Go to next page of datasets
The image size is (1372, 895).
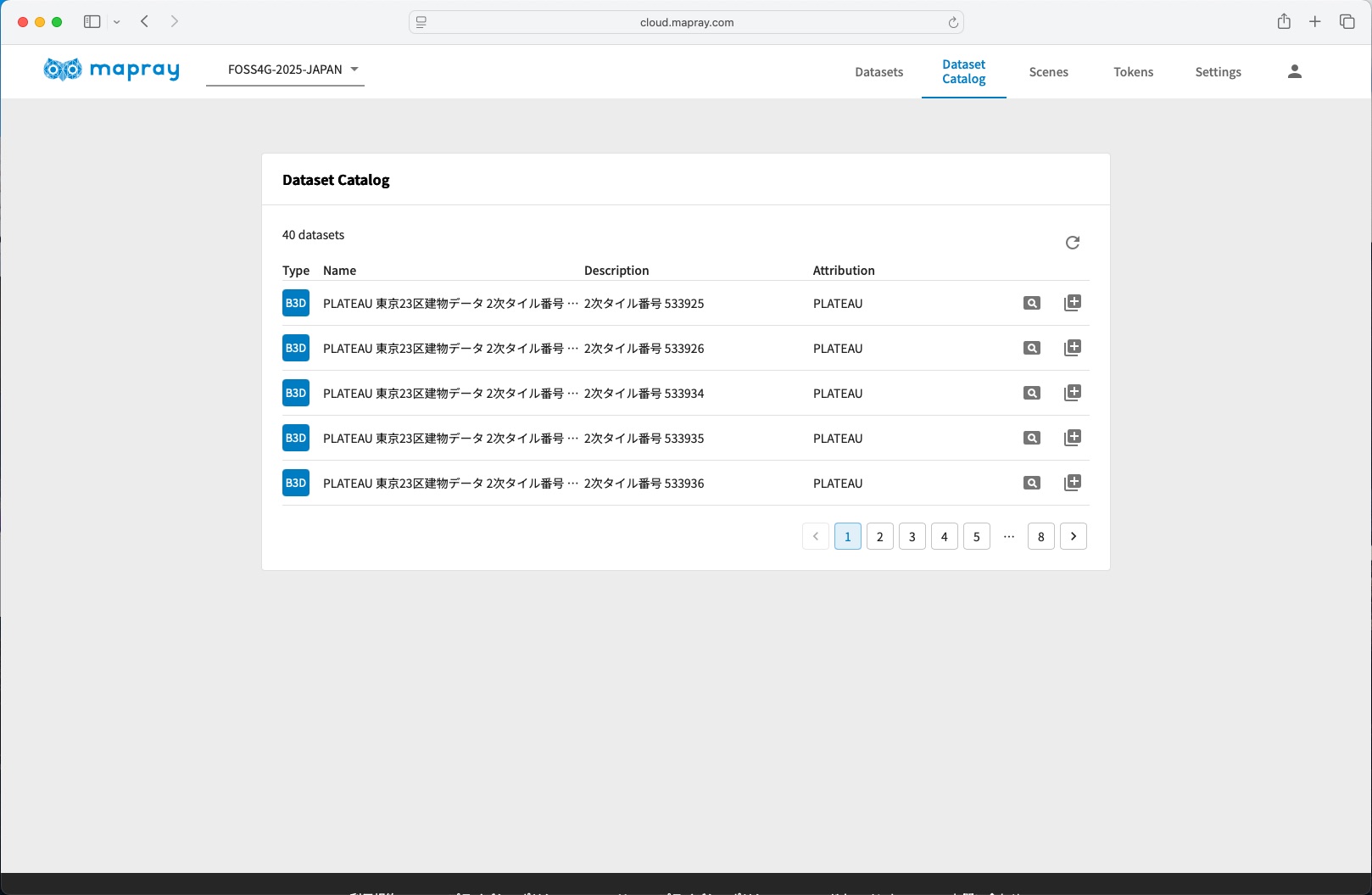pos(1073,536)
